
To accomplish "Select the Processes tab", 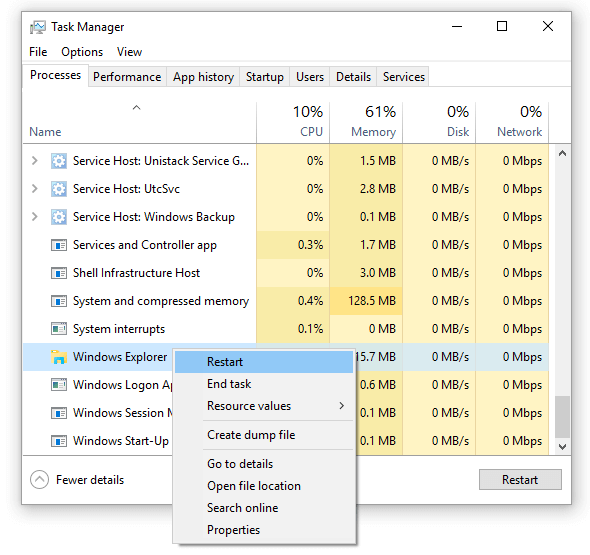I will point(55,75).
